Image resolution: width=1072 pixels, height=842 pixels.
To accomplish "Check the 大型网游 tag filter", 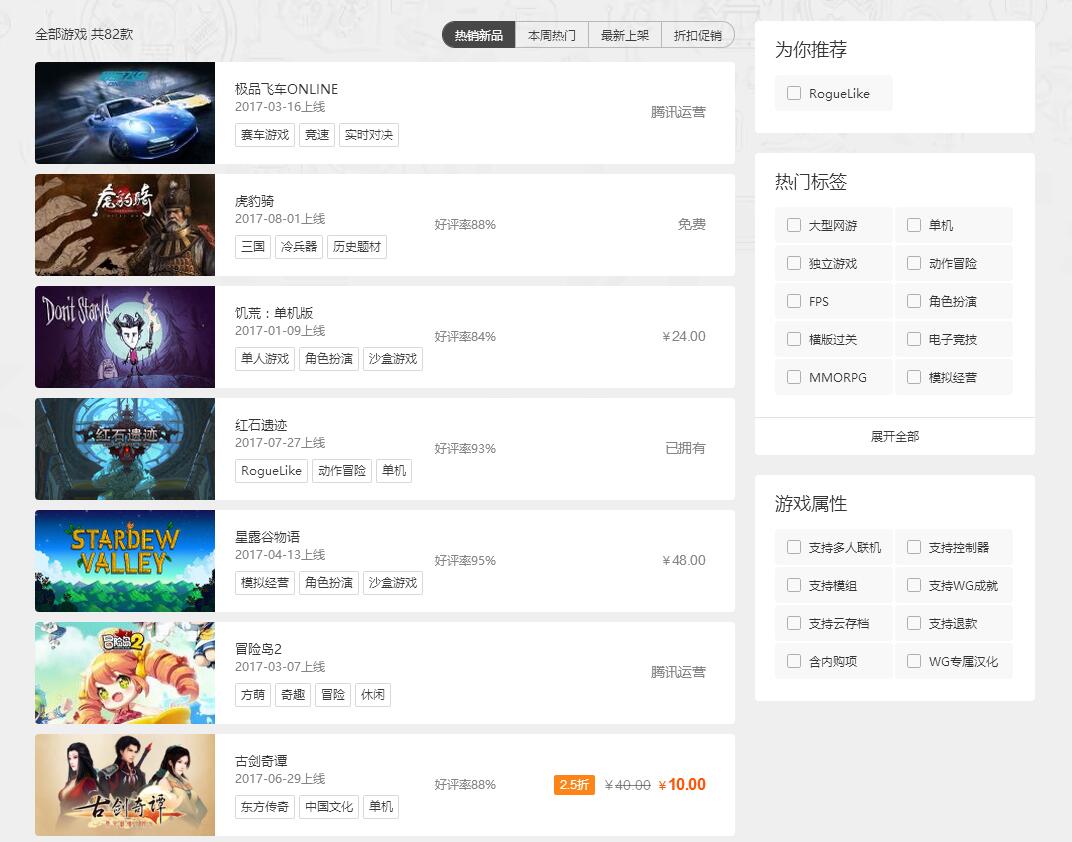I will (x=793, y=224).
